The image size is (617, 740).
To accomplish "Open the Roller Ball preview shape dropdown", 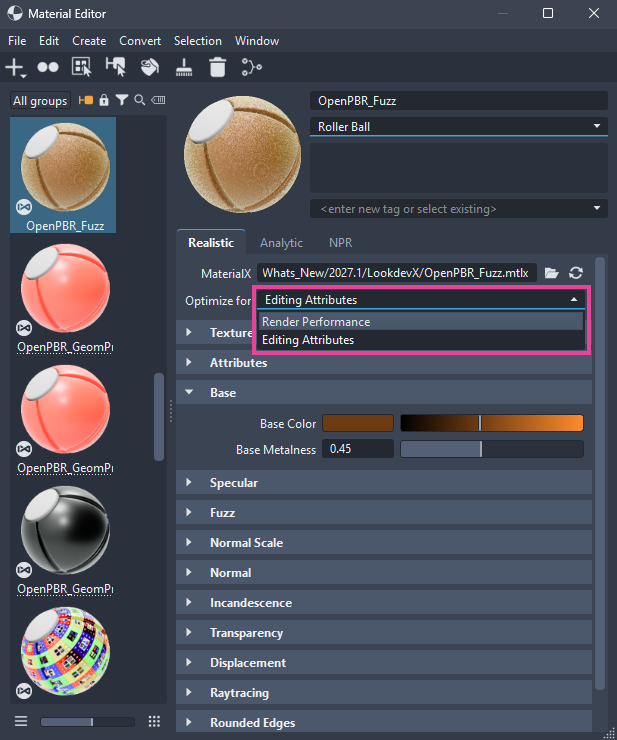I will (x=458, y=126).
